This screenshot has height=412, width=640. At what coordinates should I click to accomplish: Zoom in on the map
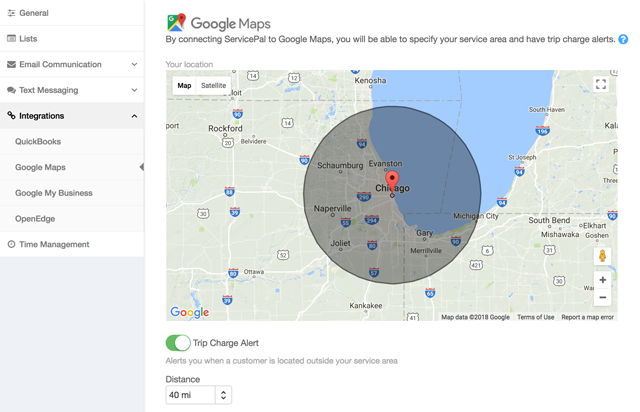pyautogui.click(x=602, y=280)
